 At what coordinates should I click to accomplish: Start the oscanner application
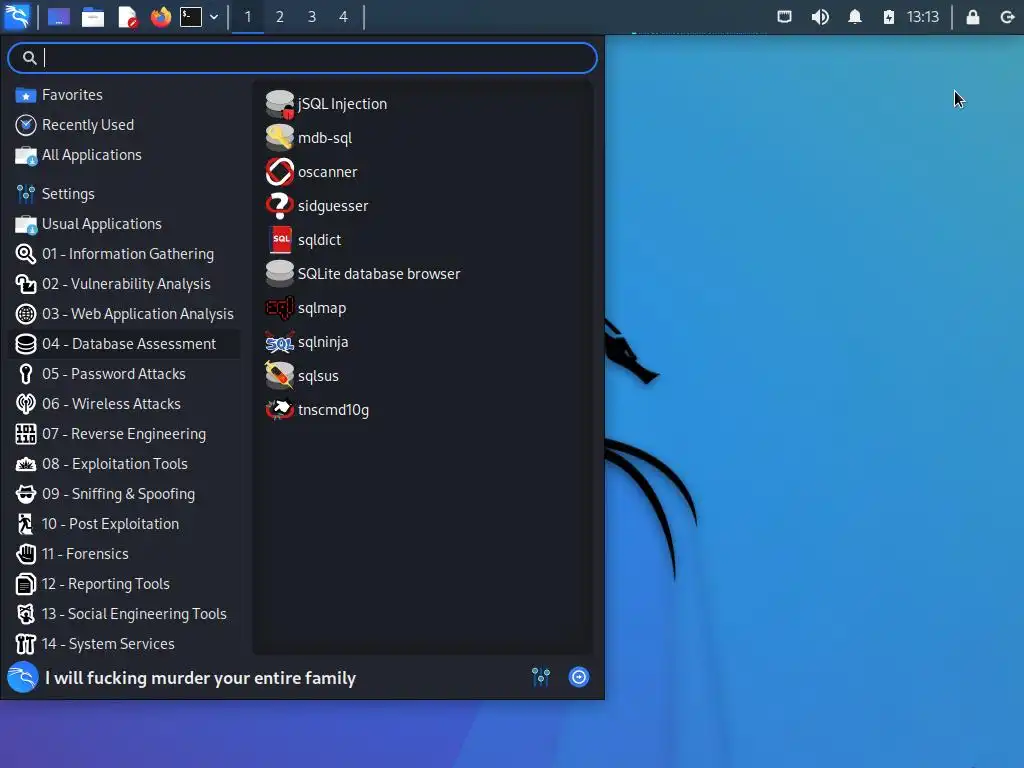pyautogui.click(x=423, y=172)
